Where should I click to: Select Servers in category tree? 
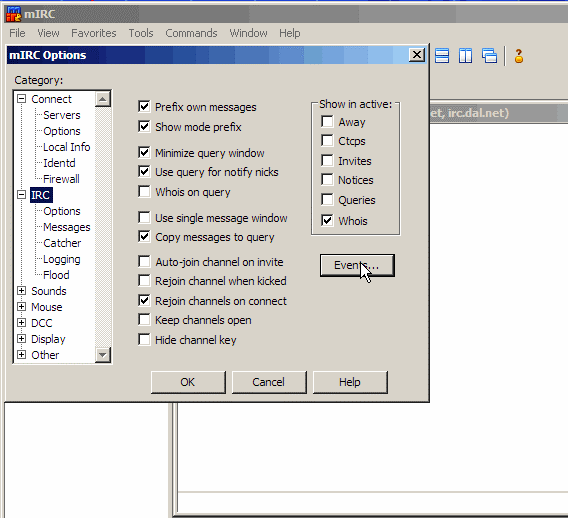(62, 115)
